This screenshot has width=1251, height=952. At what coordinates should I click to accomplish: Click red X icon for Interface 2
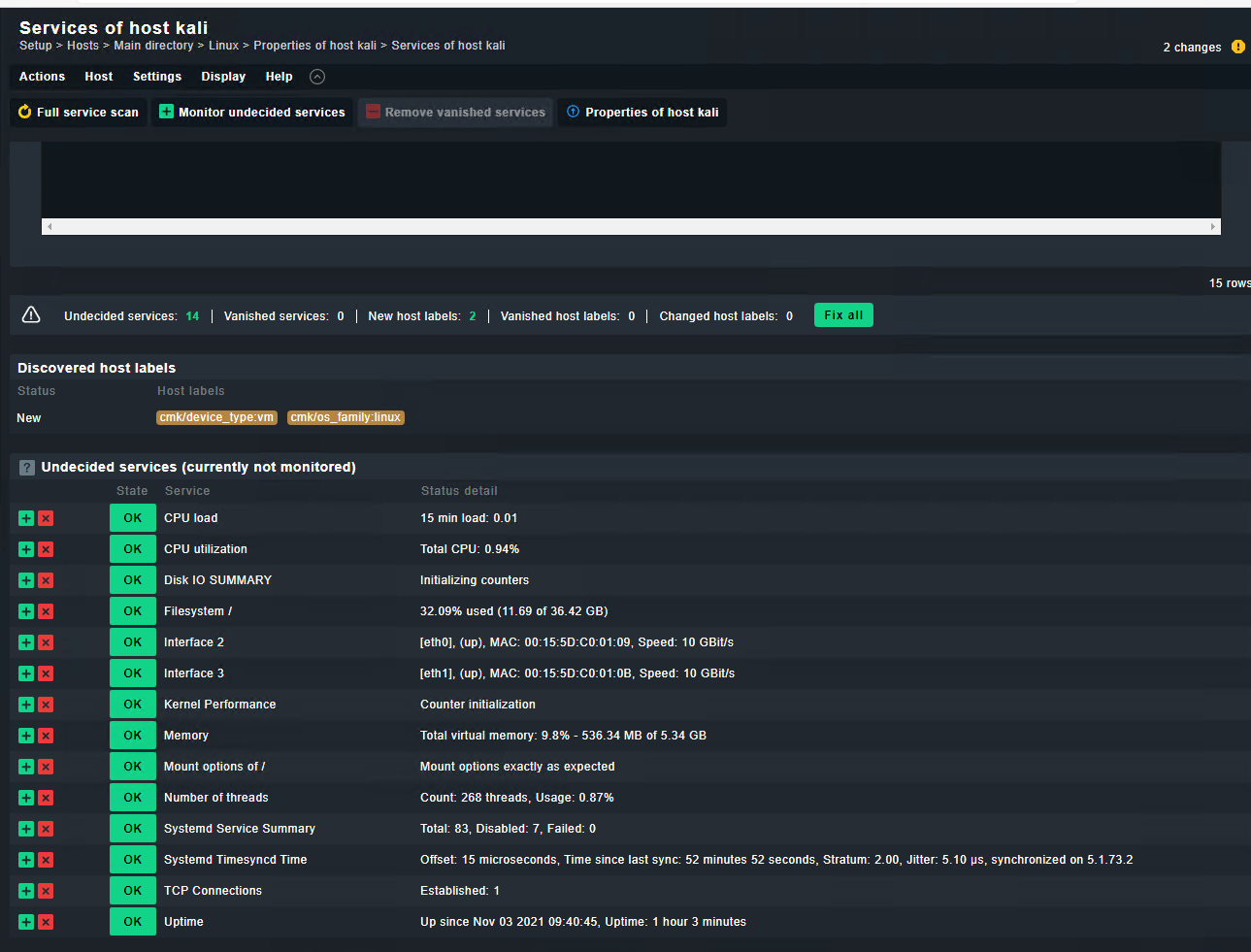click(x=46, y=642)
